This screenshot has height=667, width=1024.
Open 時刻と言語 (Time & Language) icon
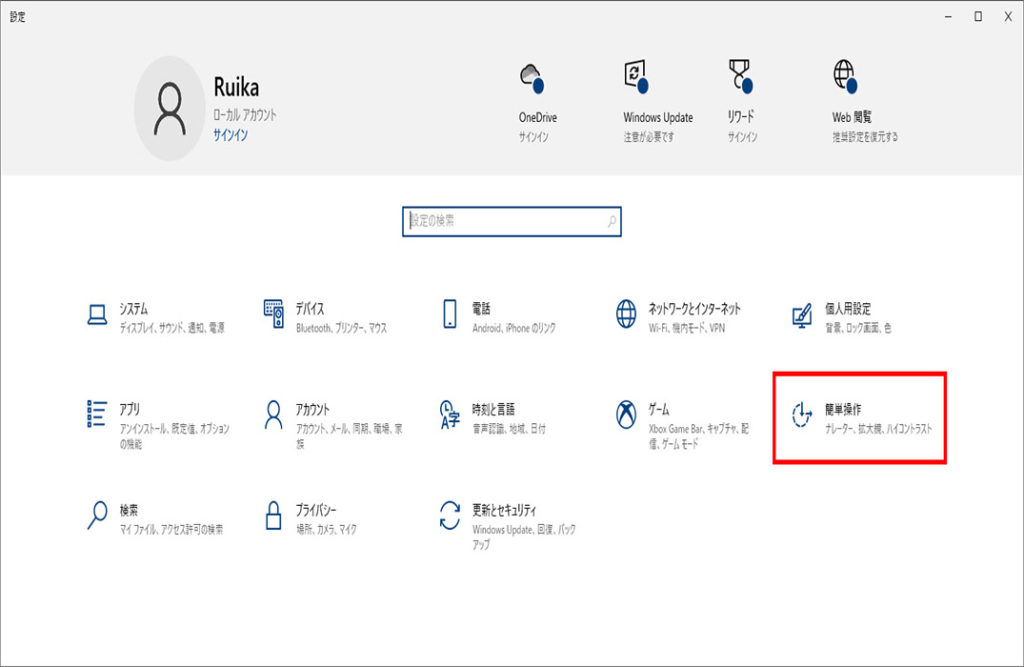[x=450, y=414]
